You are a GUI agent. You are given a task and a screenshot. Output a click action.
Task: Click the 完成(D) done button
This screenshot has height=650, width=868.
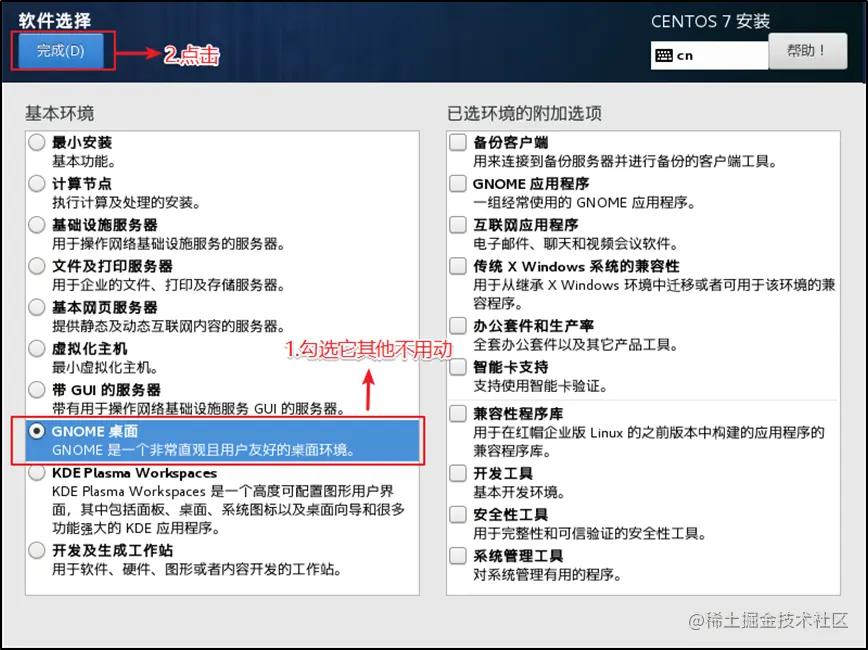coord(61,51)
